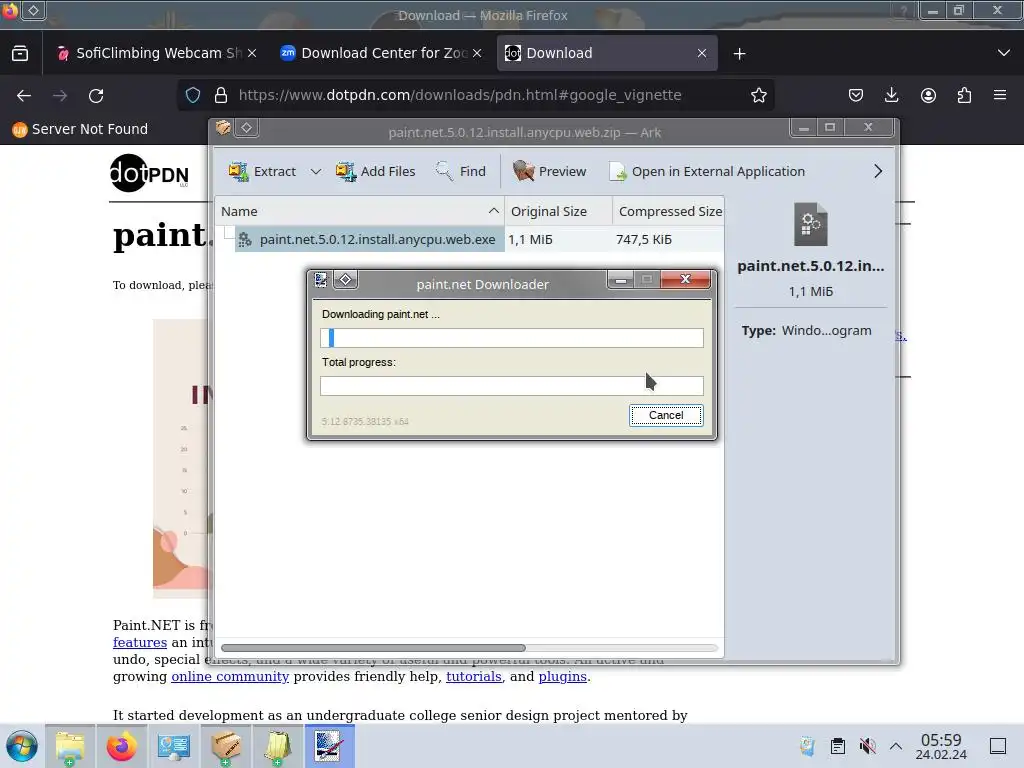Open the Firefox extensions icon
This screenshot has height=768, width=1024.
[x=964, y=95]
